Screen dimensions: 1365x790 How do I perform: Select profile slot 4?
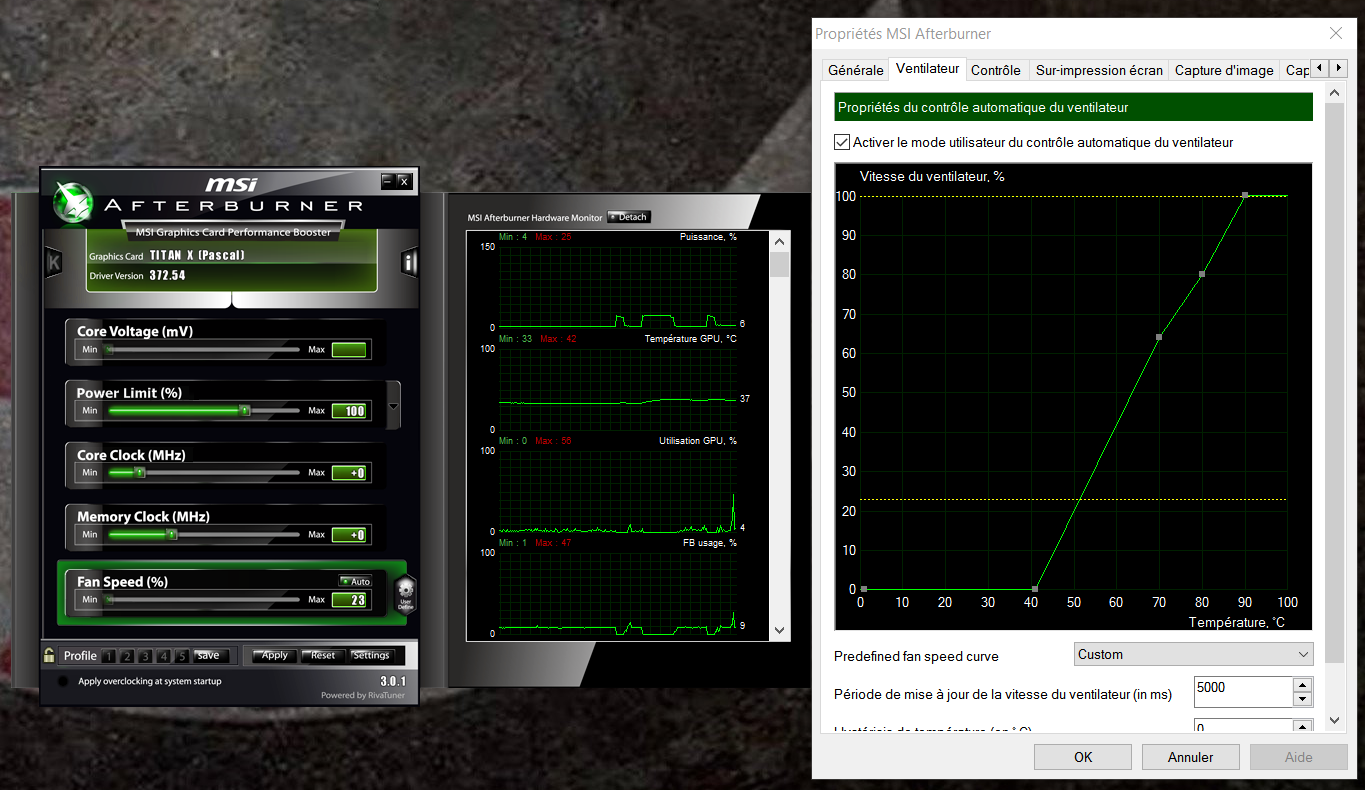click(164, 656)
